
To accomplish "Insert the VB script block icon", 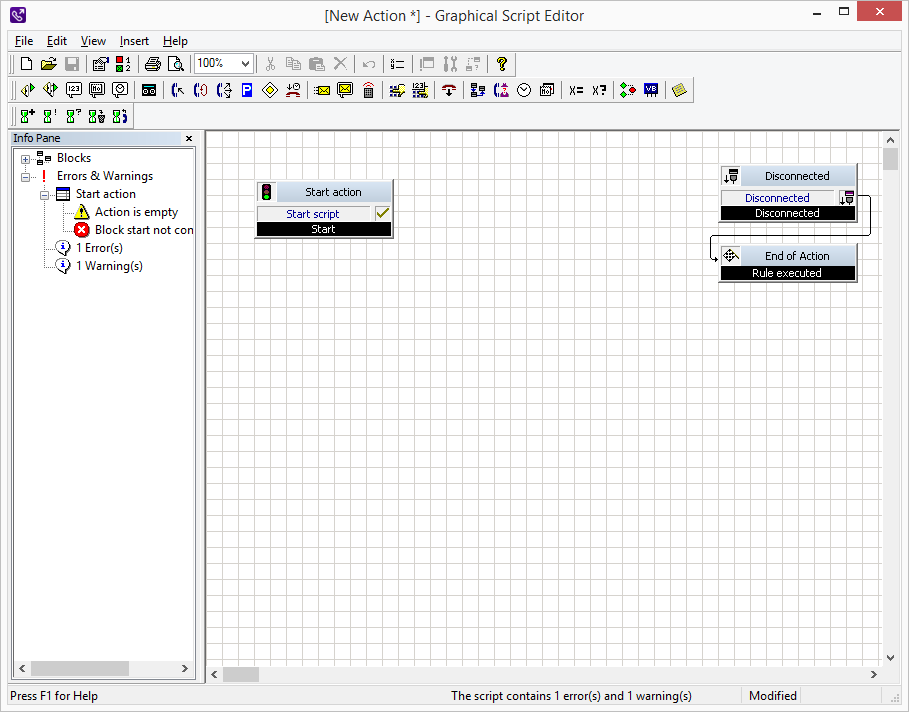I will tap(651, 90).
